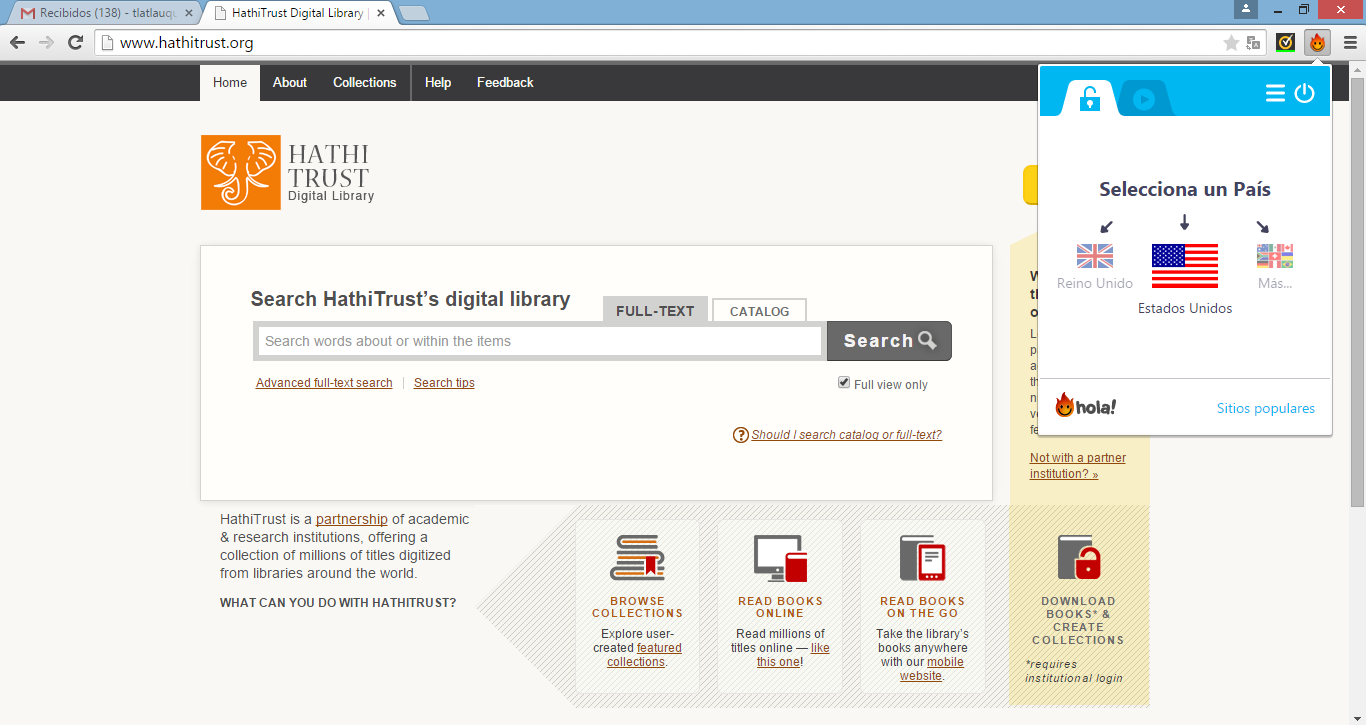Image resolution: width=1366 pixels, height=725 pixels.
Task: Open the Feedback nav item
Action: coord(505,83)
